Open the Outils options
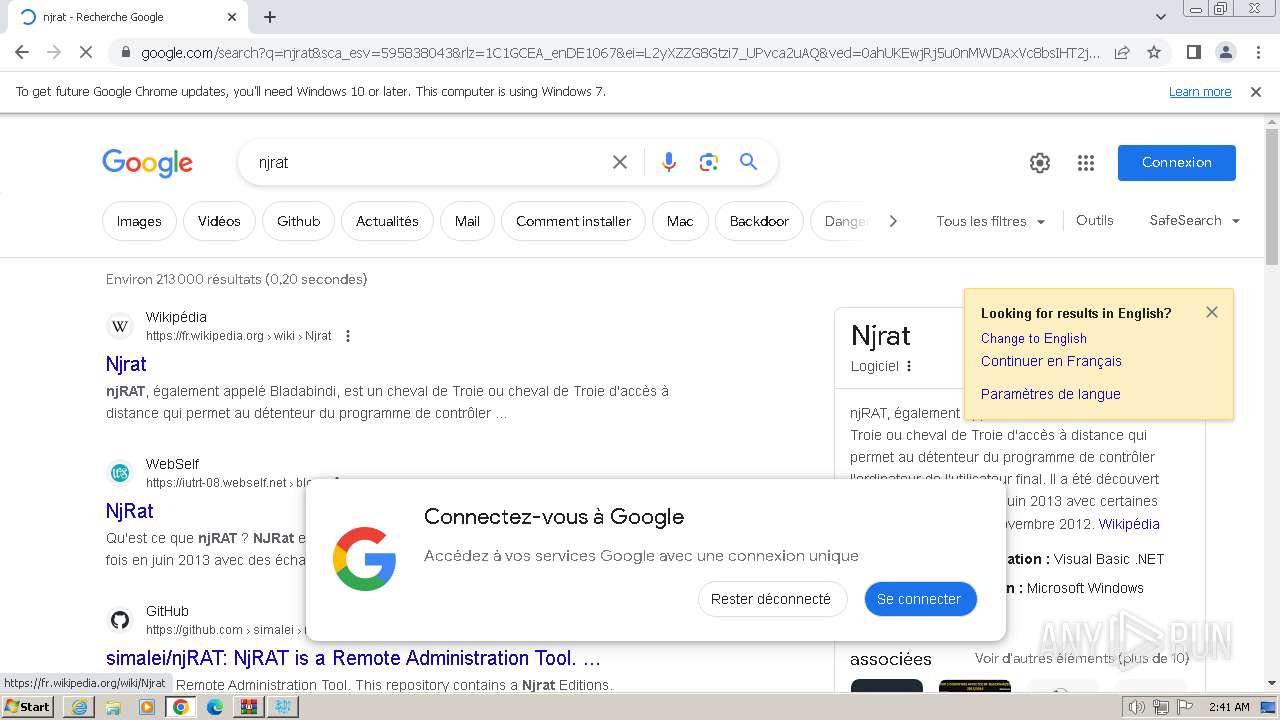Image resolution: width=1280 pixels, height=720 pixels. tap(1094, 220)
